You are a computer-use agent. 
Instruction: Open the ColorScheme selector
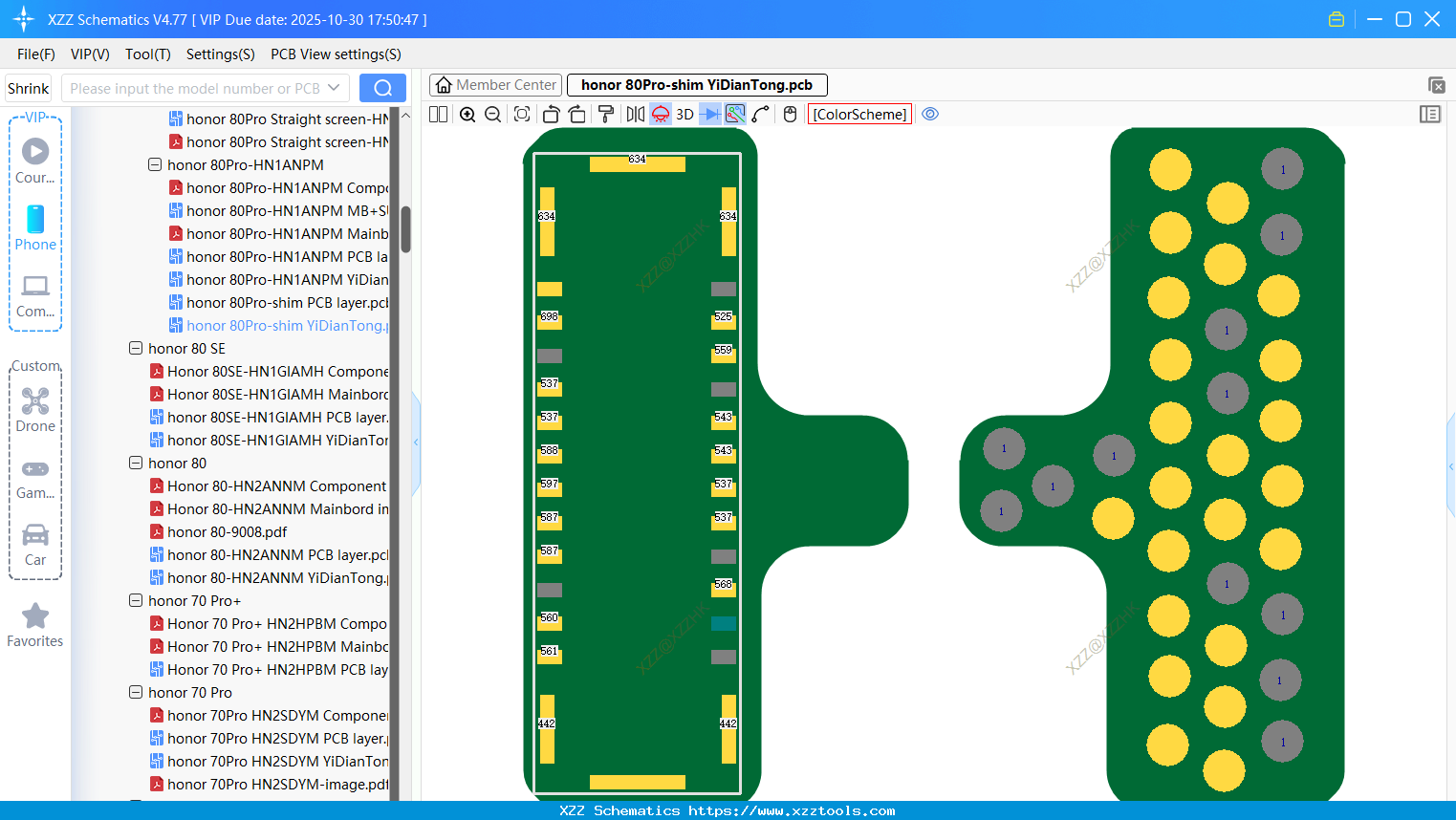[x=859, y=114]
